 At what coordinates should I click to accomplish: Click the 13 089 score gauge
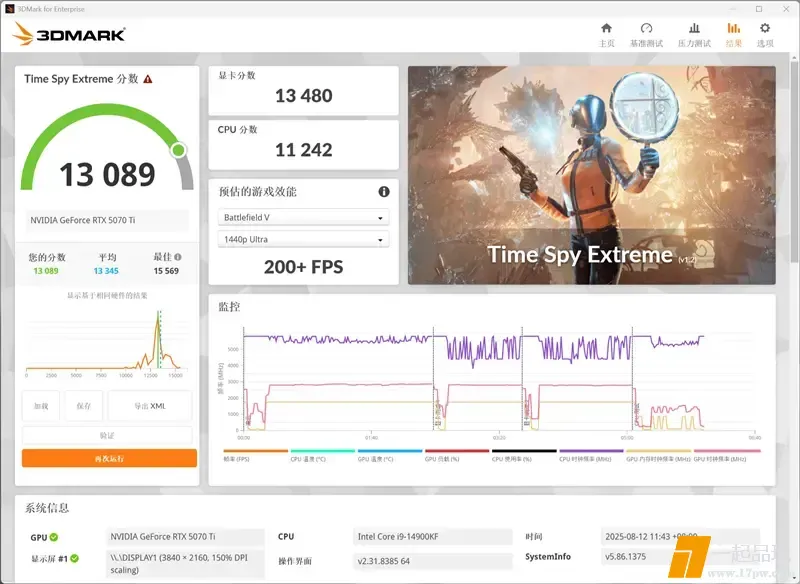tap(107, 148)
